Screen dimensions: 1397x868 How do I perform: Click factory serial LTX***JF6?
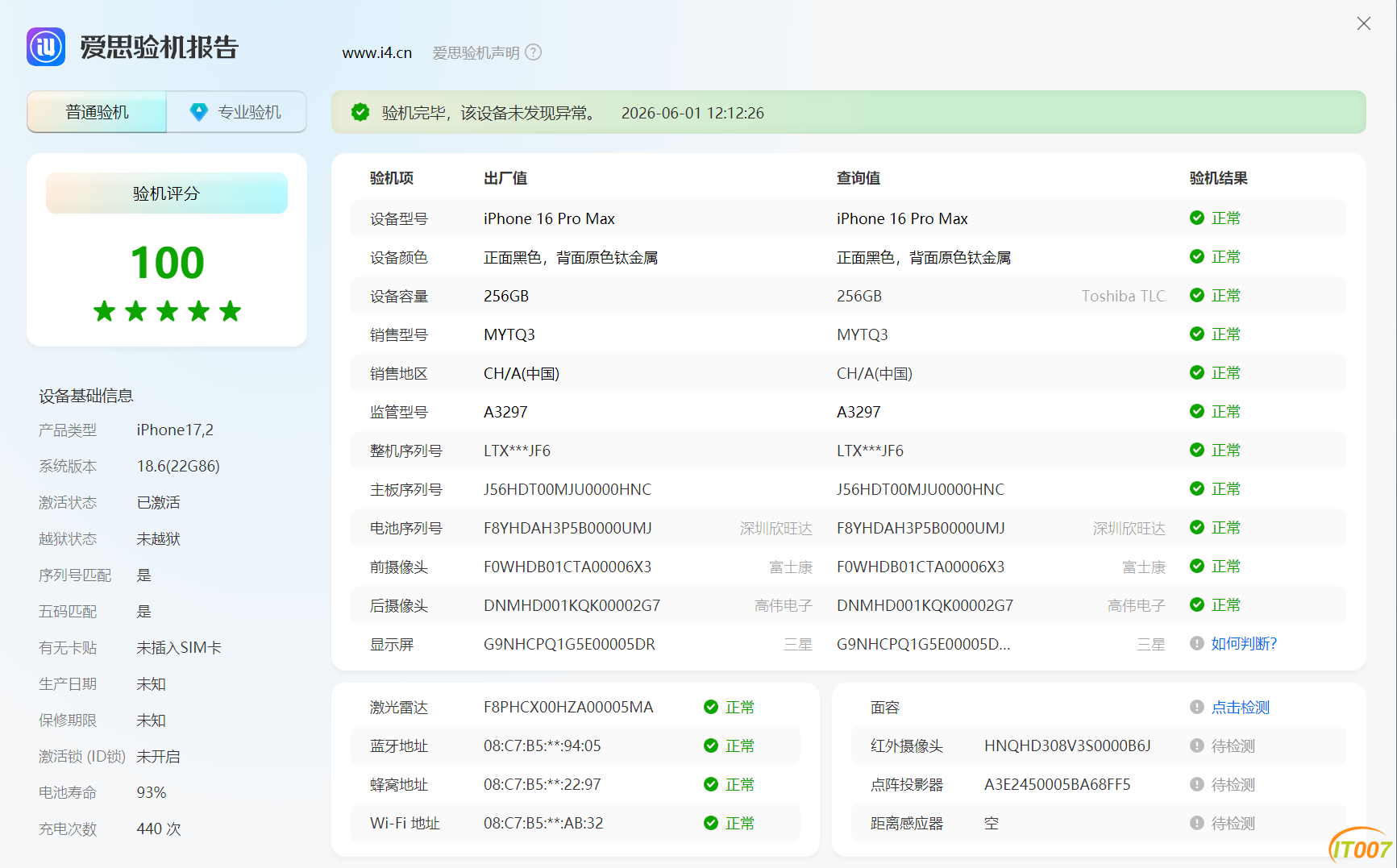coord(517,451)
